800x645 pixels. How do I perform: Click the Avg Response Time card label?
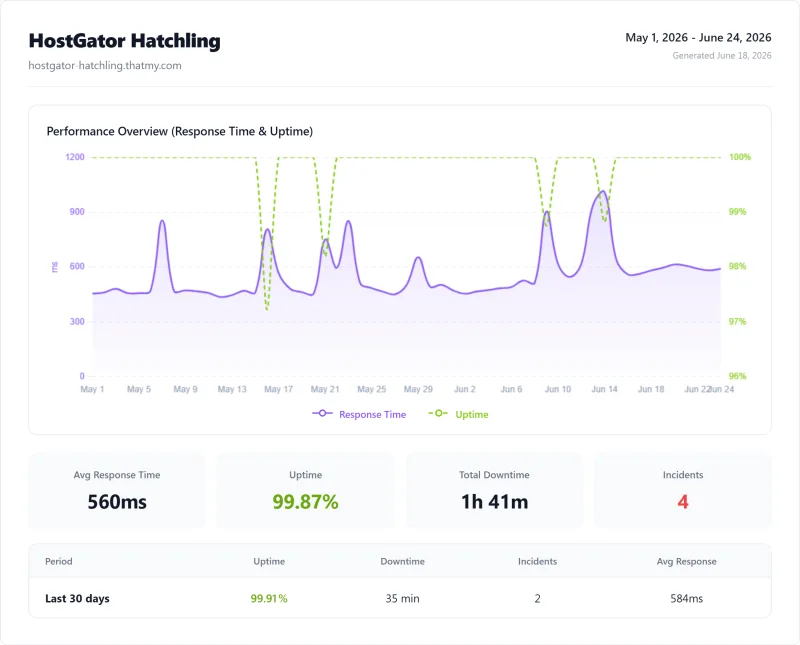point(117,475)
